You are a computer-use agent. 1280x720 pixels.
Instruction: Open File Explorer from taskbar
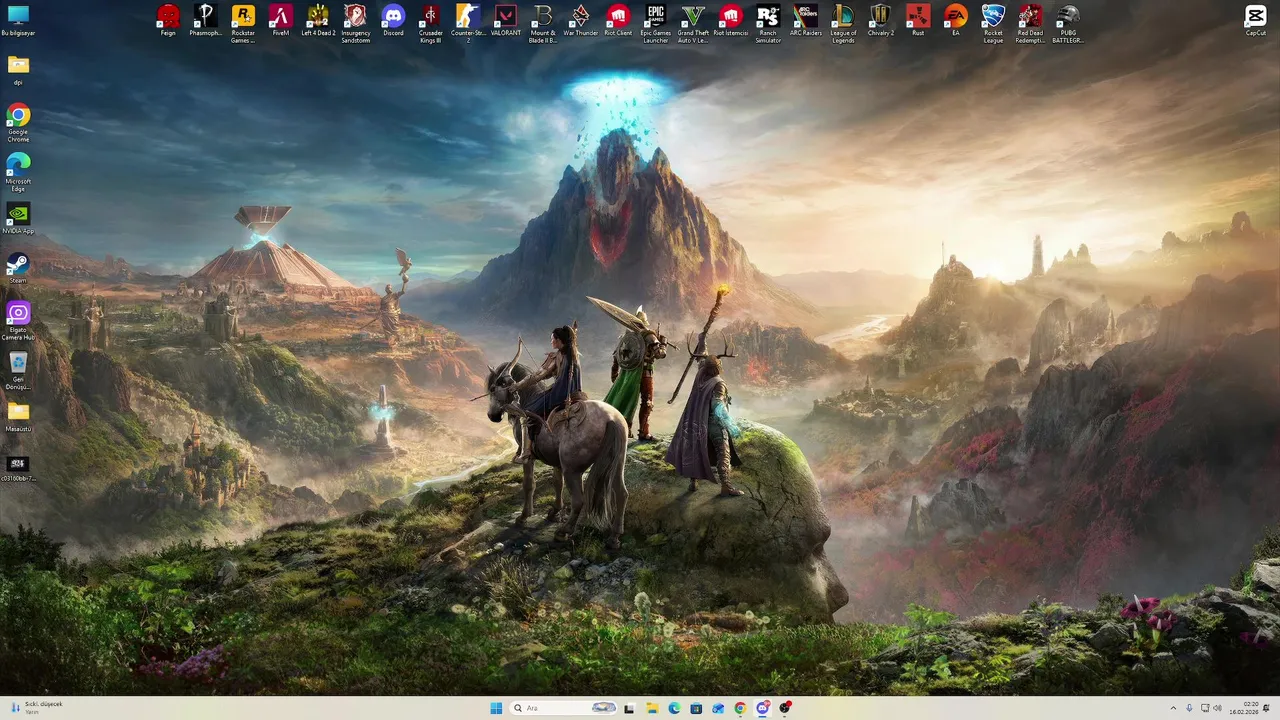[653, 708]
